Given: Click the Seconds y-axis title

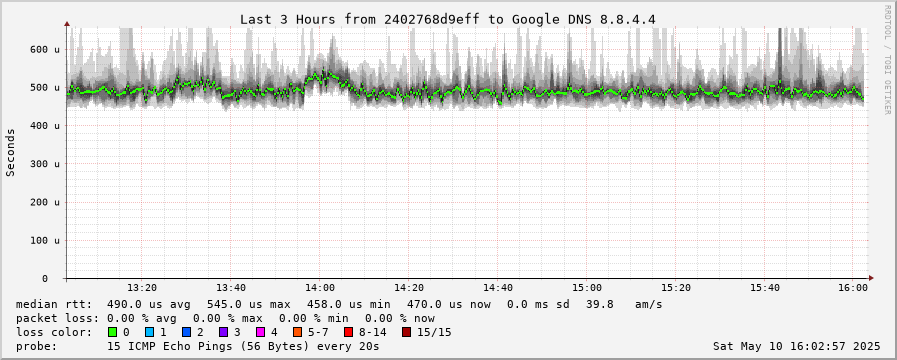Looking at the screenshot, I should pos(11,152).
